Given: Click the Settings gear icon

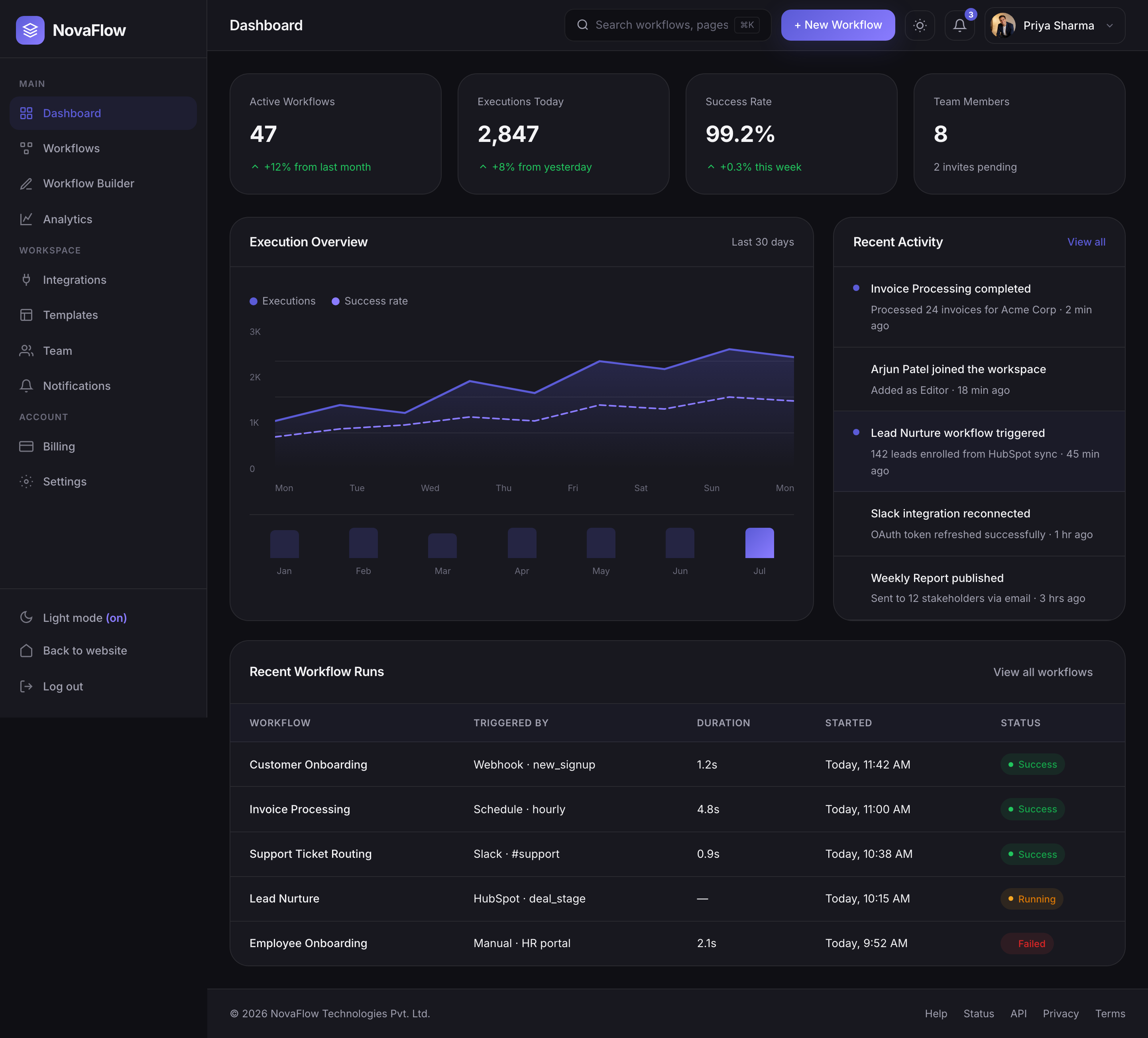Looking at the screenshot, I should (26, 482).
